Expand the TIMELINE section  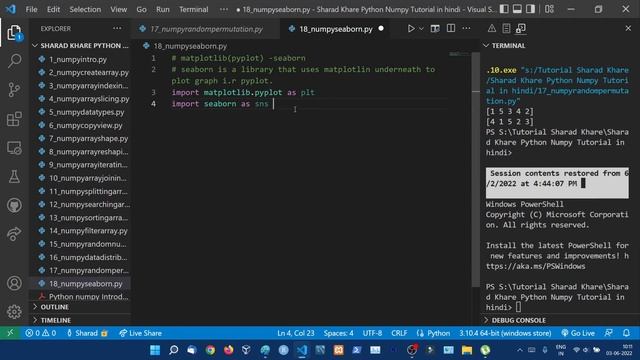[81, 320]
